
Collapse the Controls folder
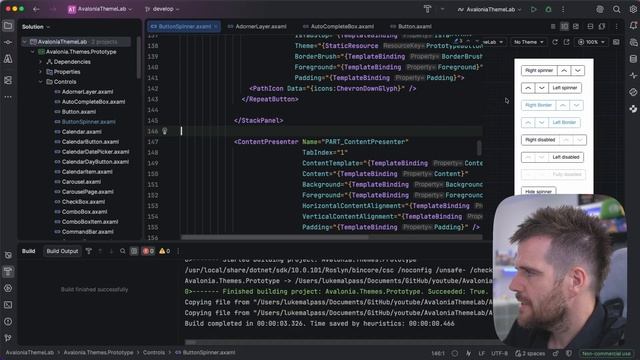[x=40, y=82]
